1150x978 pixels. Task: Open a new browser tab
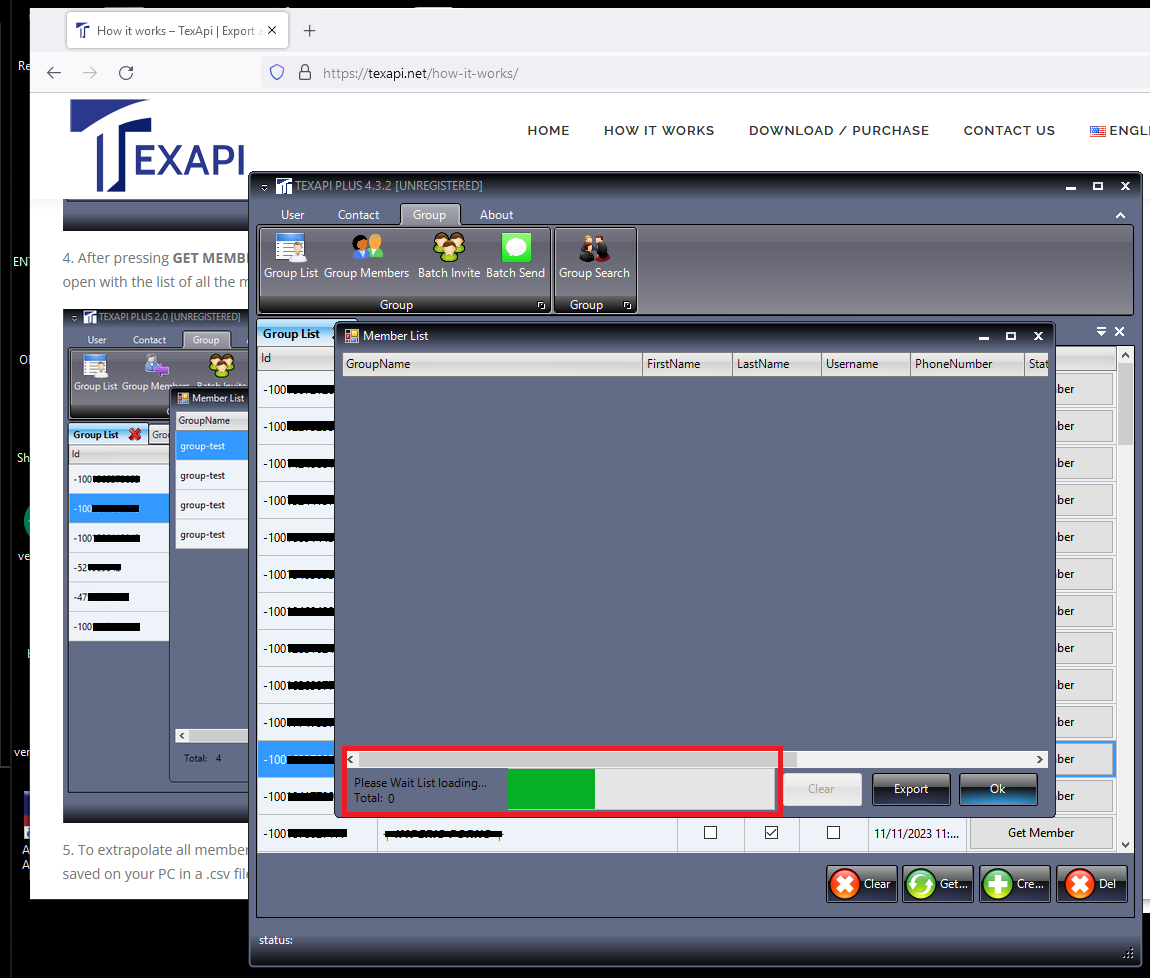point(310,31)
